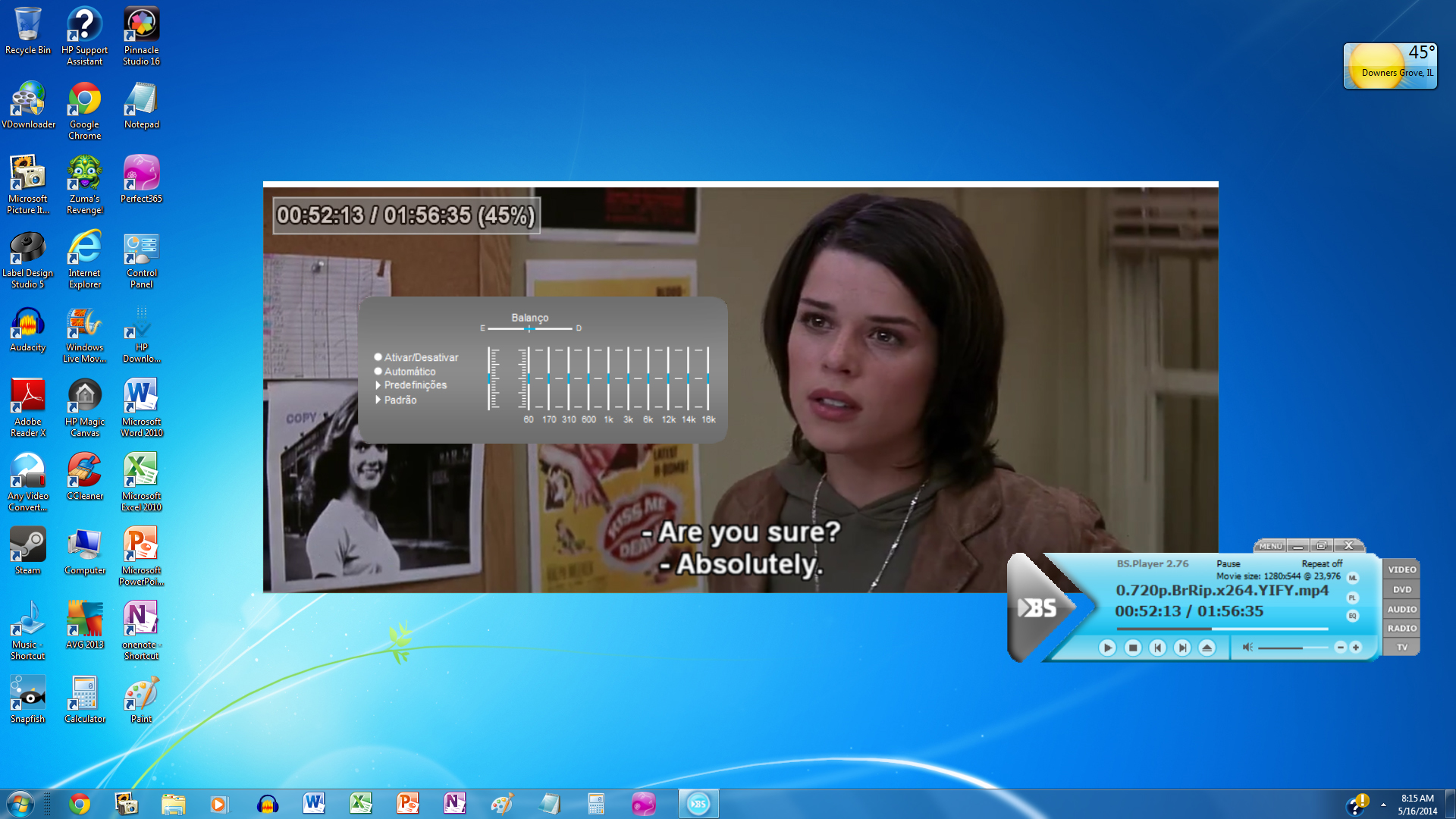
Task: Open Perfect365 desktop icon
Action: click(142, 180)
